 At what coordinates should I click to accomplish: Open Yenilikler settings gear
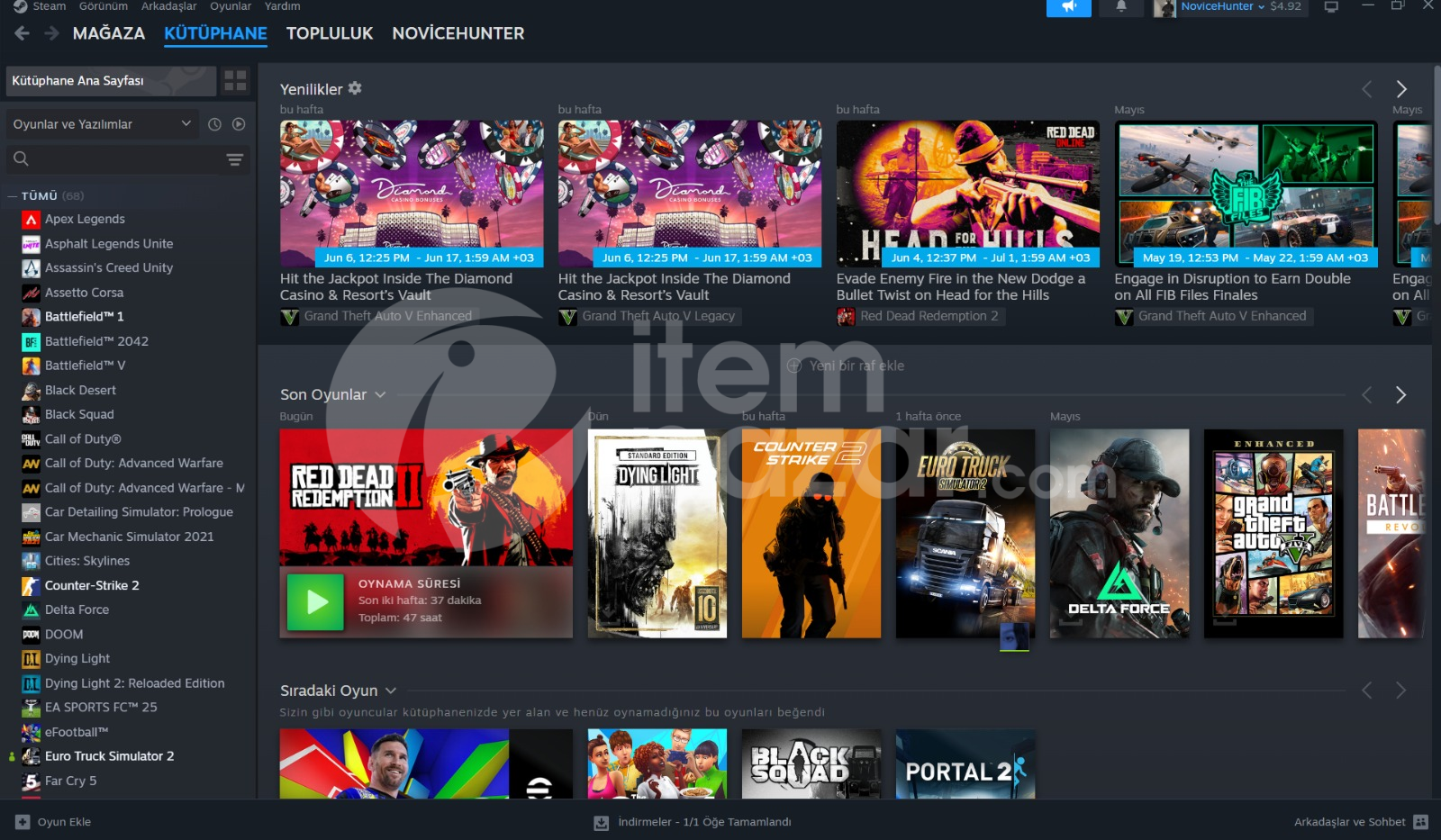(355, 88)
